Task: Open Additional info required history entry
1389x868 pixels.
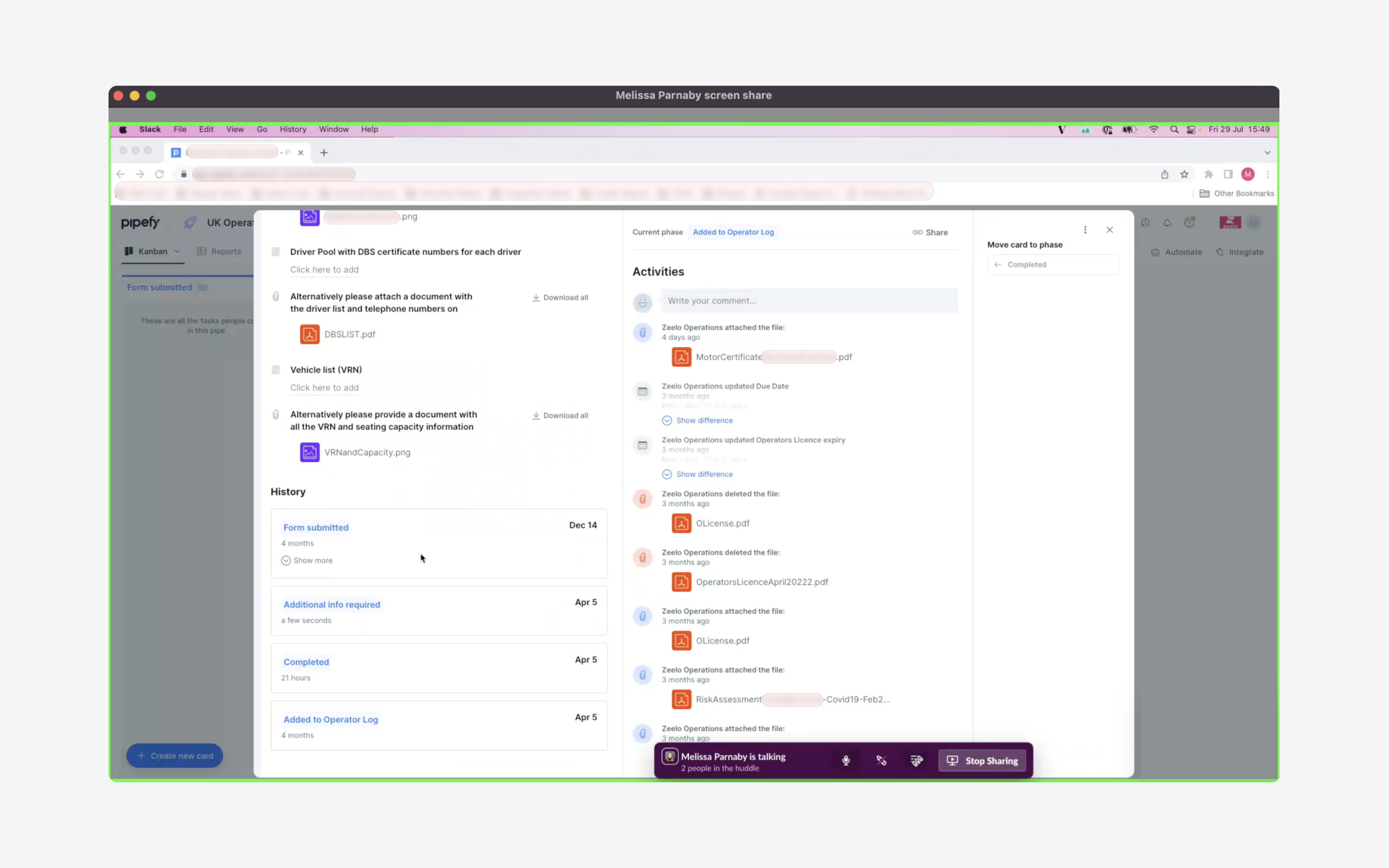Action: point(332,604)
